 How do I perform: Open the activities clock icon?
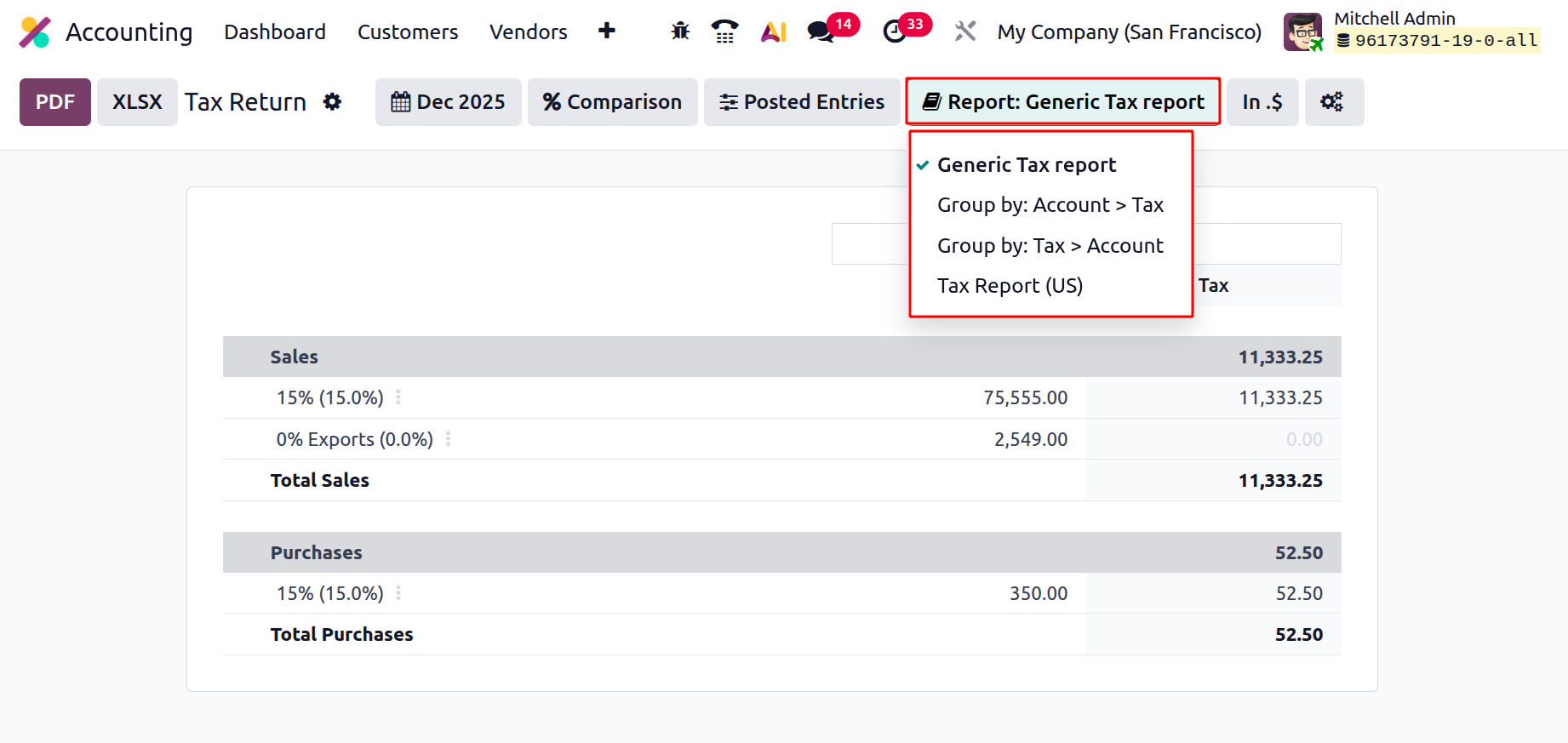pyautogui.click(x=895, y=32)
